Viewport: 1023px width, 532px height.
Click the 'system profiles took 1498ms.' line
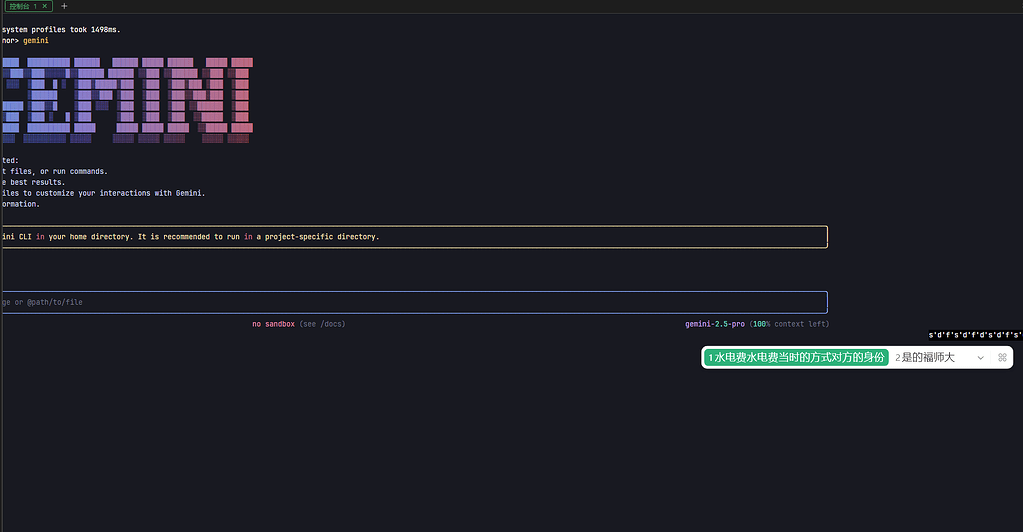pyautogui.click(x=61, y=29)
